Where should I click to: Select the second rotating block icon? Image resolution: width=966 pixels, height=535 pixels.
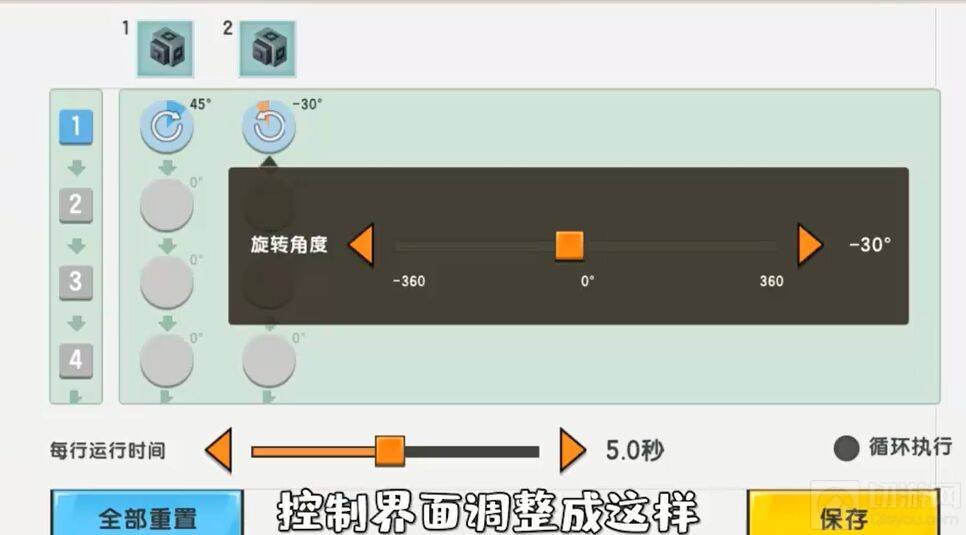click(267, 49)
